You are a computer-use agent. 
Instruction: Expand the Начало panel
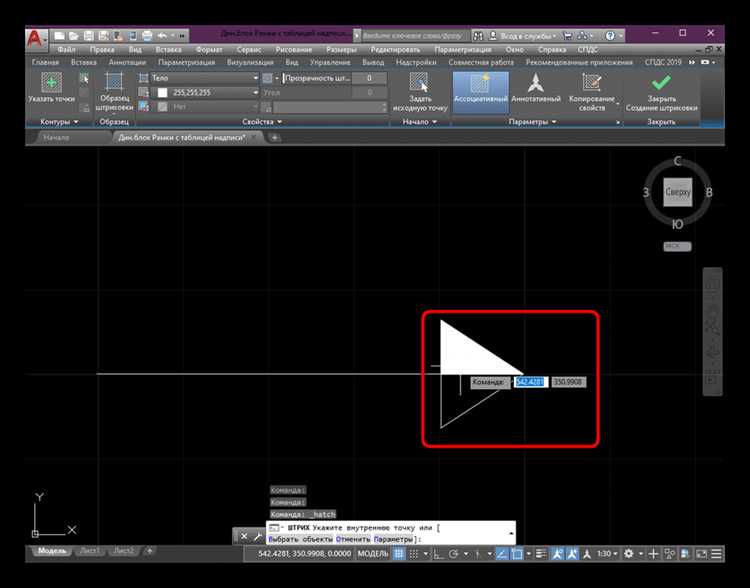click(x=419, y=122)
